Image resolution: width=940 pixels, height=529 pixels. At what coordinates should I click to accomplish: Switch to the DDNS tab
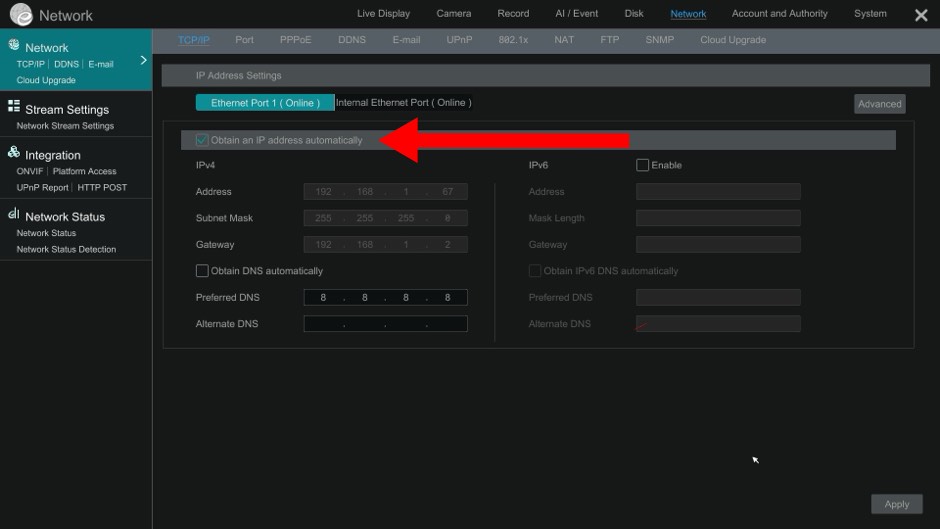(x=352, y=40)
